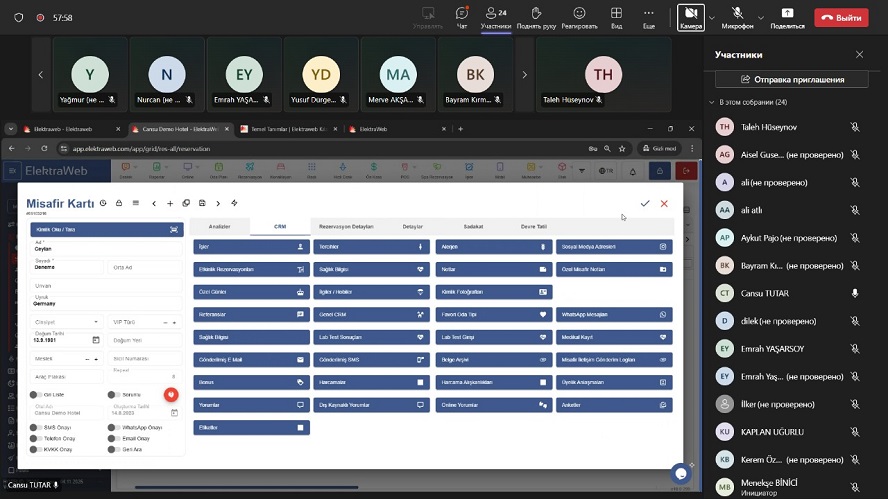Toggle the WhatsApp Onayı switch
The height and width of the screenshot is (499, 888).
click(x=113, y=428)
